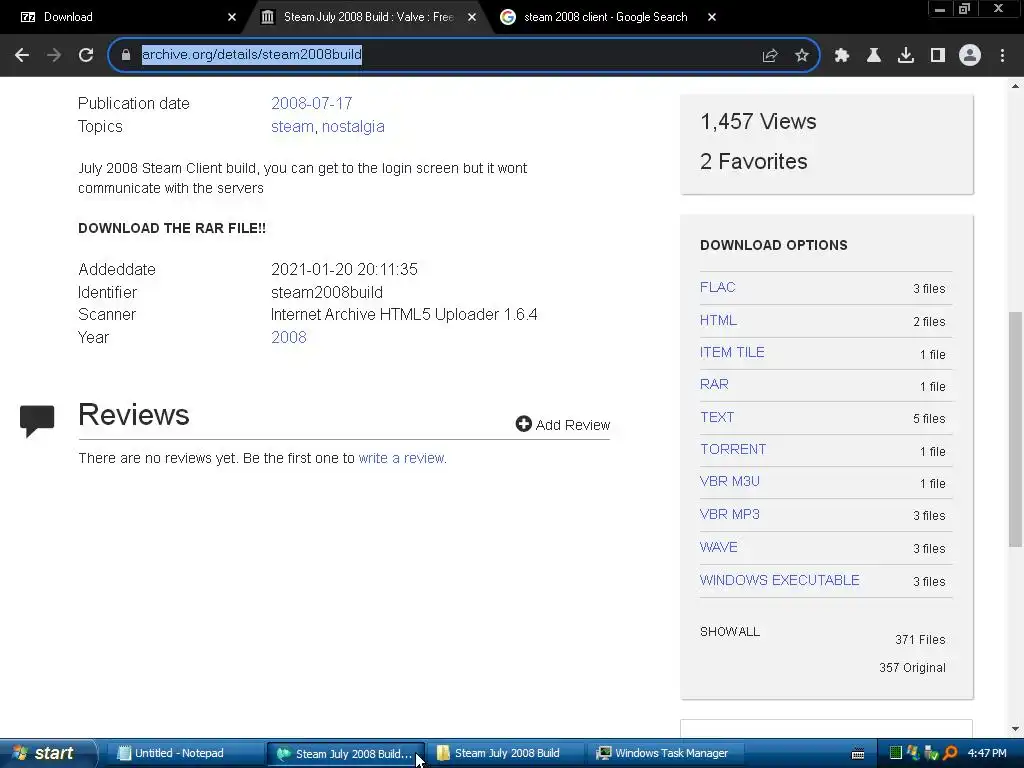This screenshot has height=768, width=1024.
Task: Click the Reviews speech bubble icon
Action: click(x=37, y=421)
